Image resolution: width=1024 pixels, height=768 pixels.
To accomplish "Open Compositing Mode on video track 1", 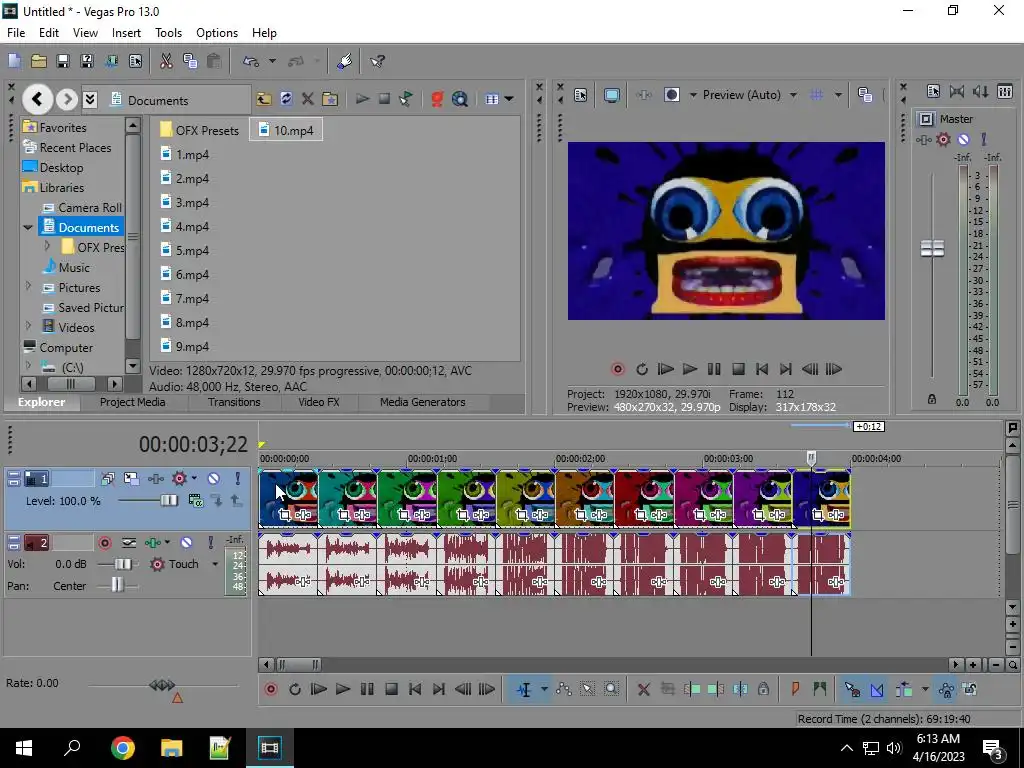I will click(195, 500).
